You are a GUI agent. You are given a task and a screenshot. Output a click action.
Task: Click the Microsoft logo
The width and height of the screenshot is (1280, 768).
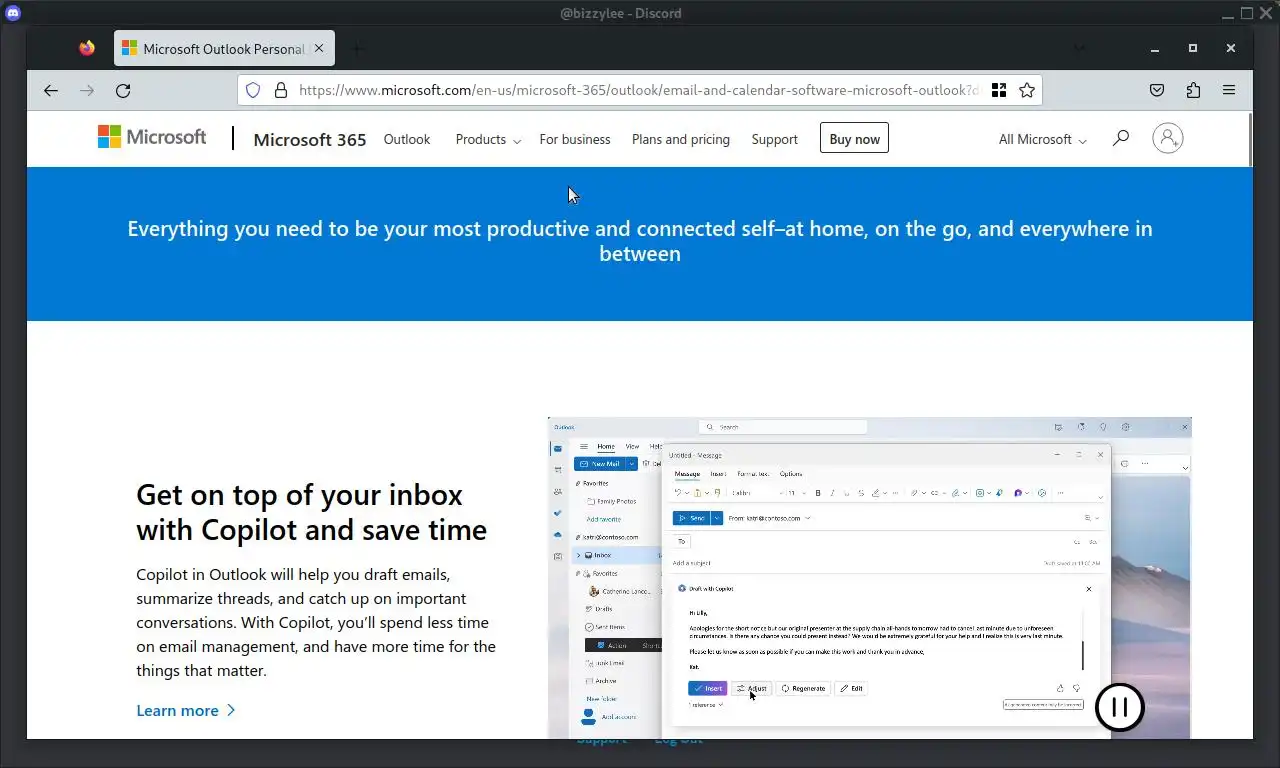pyautogui.click(x=152, y=137)
